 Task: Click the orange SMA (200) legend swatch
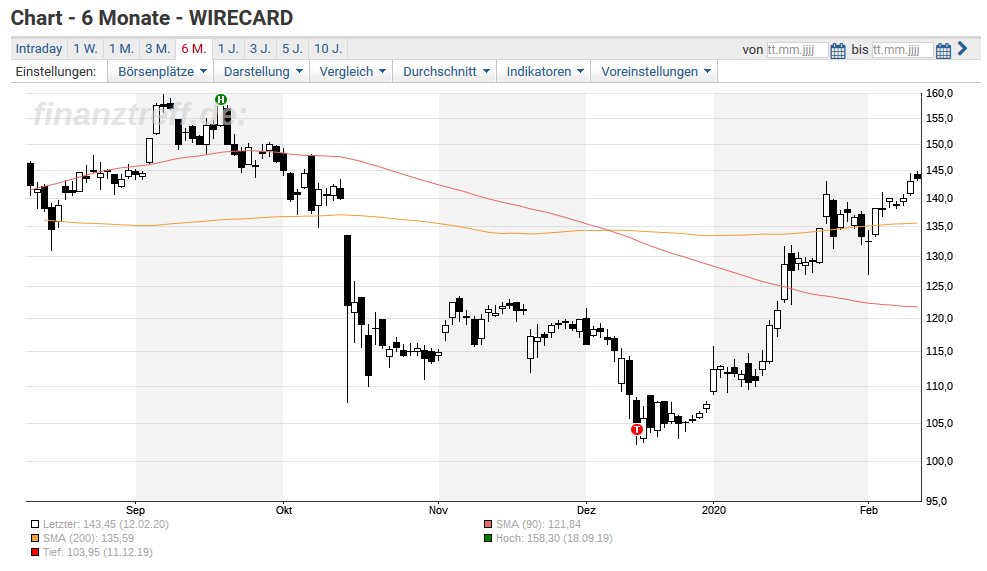(35, 538)
